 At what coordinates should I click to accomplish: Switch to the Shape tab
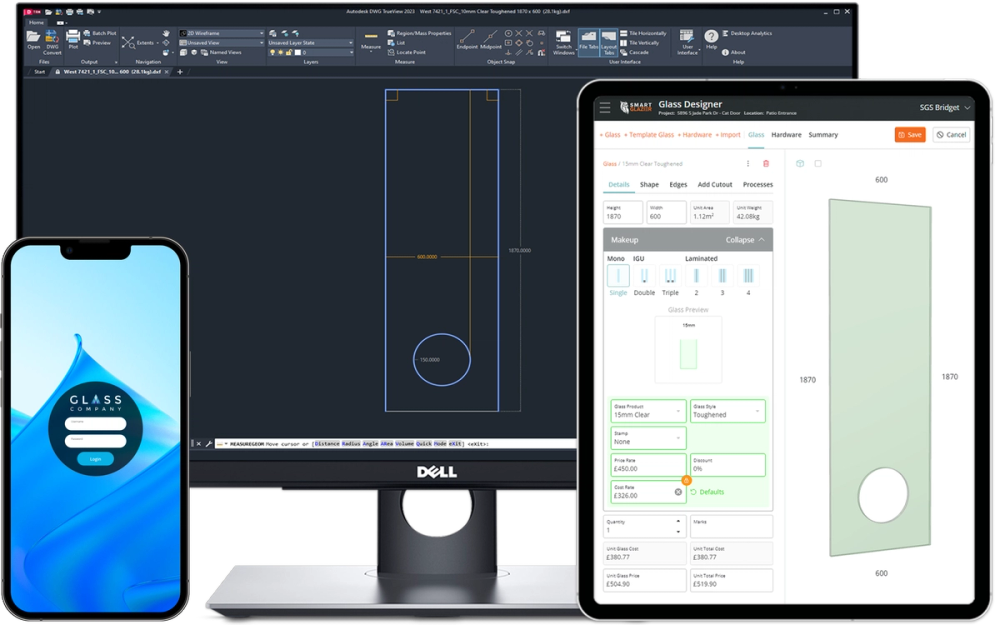click(649, 184)
